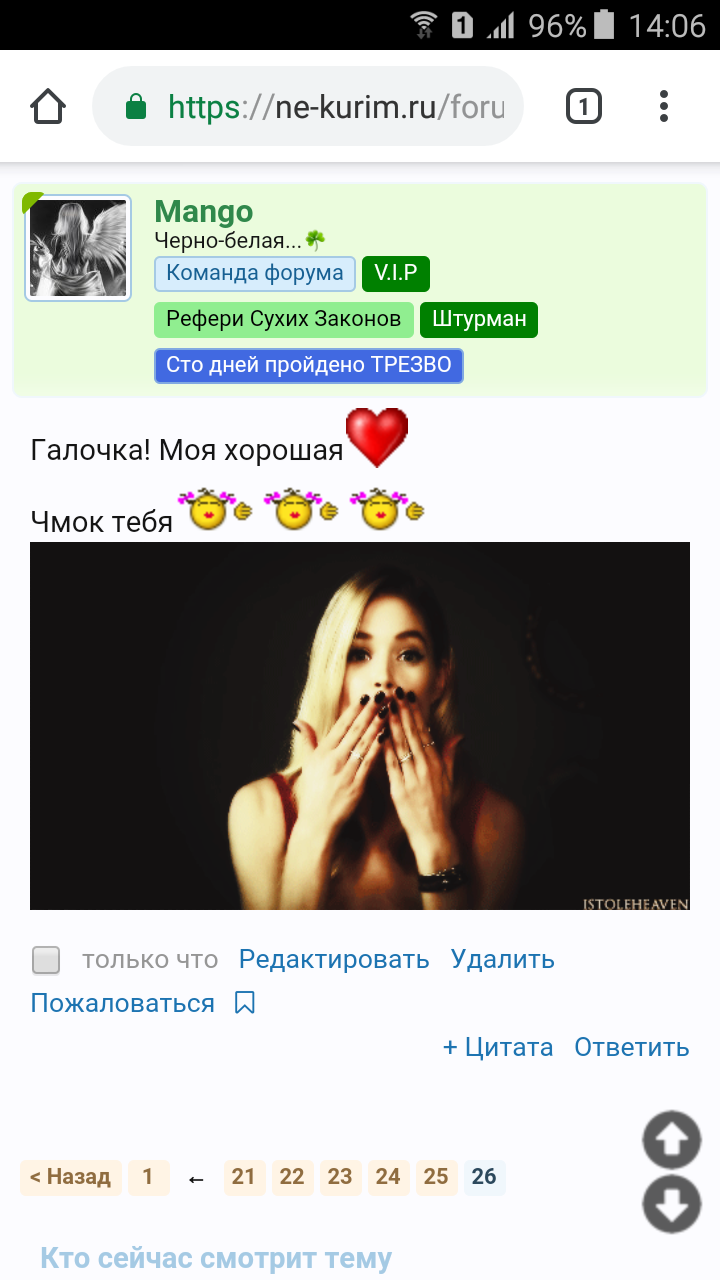Tap + Цитата to quote the post
This screenshot has height=1280, width=720.
click(498, 1047)
